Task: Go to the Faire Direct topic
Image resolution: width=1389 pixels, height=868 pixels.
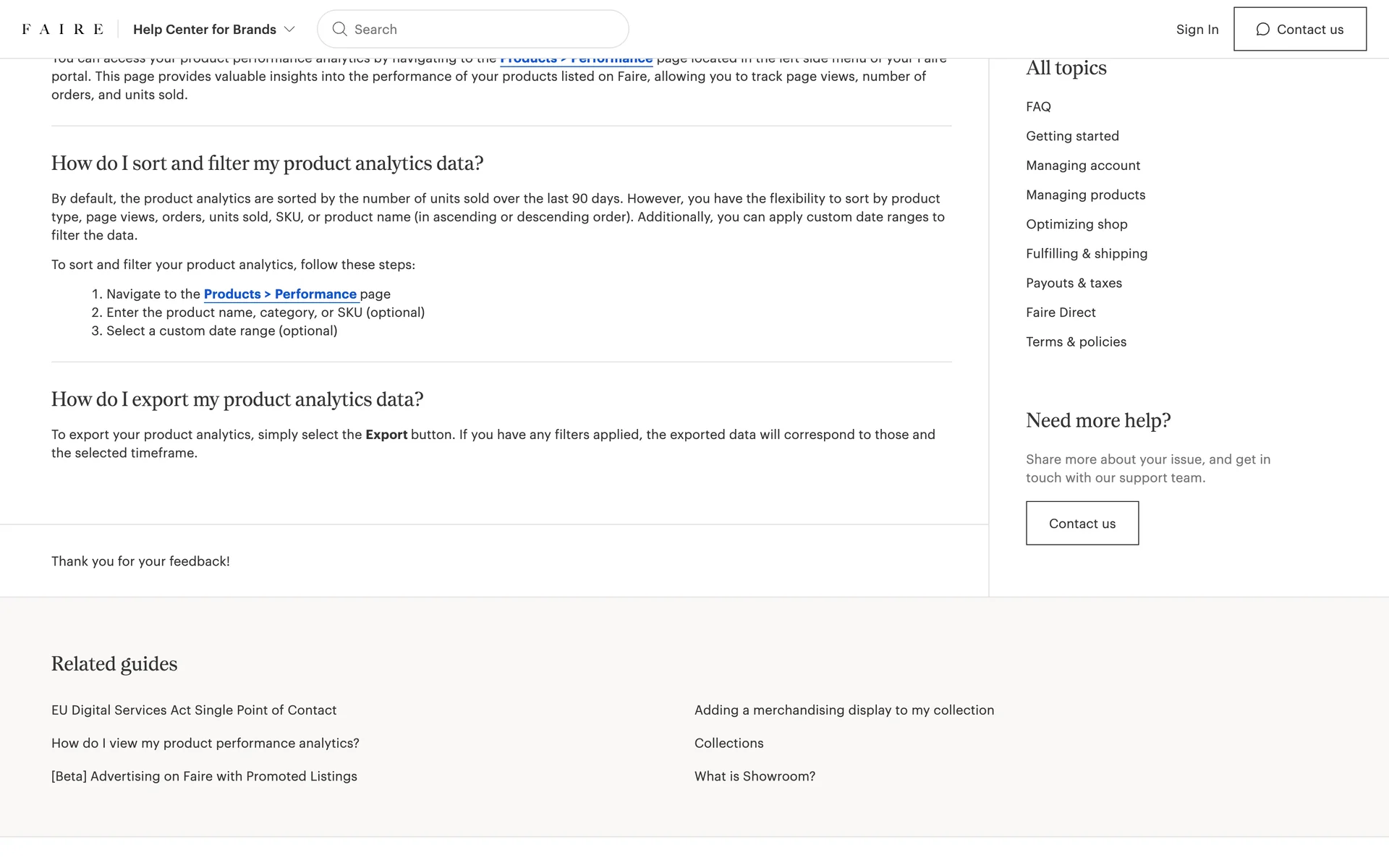Action: [1061, 312]
